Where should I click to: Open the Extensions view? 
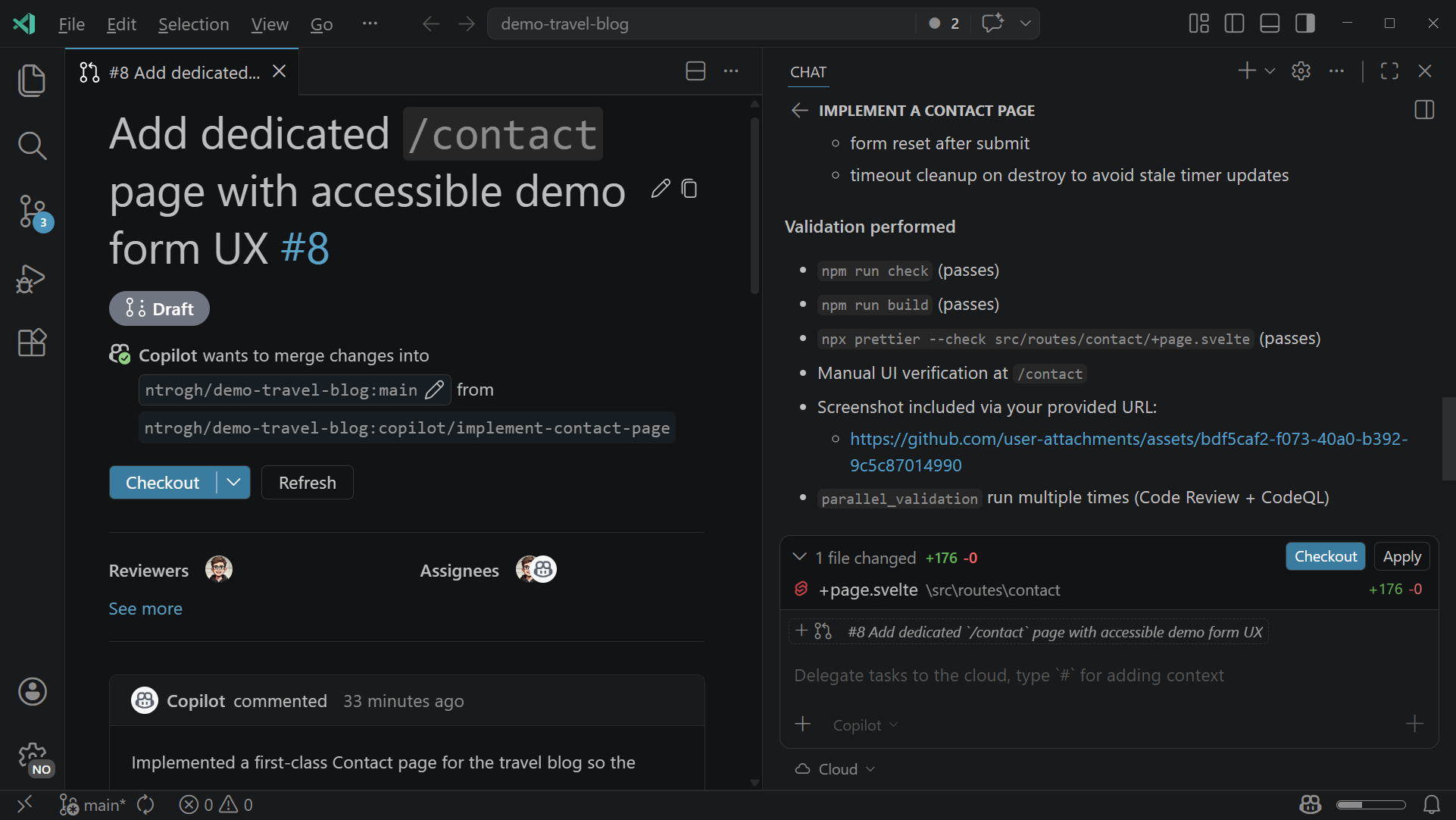pyautogui.click(x=32, y=343)
